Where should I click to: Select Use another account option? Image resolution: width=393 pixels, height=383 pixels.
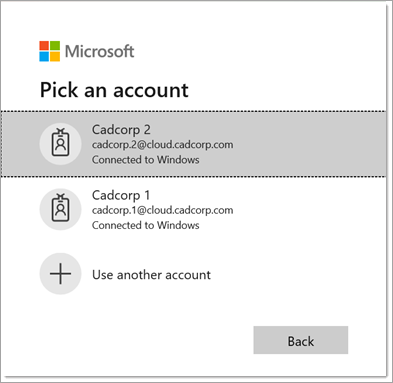click(x=151, y=275)
